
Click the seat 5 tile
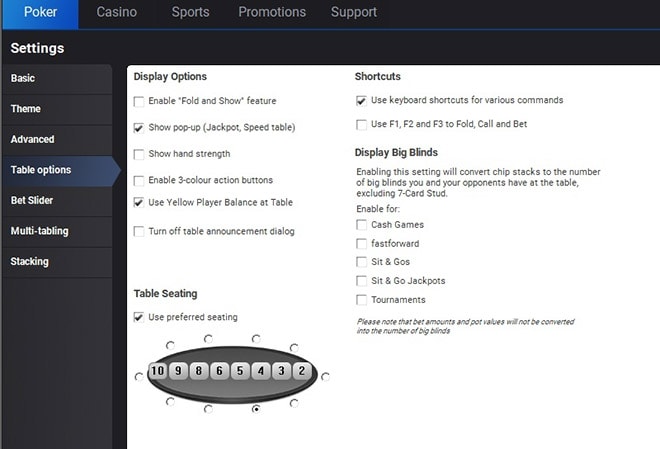[x=239, y=372]
